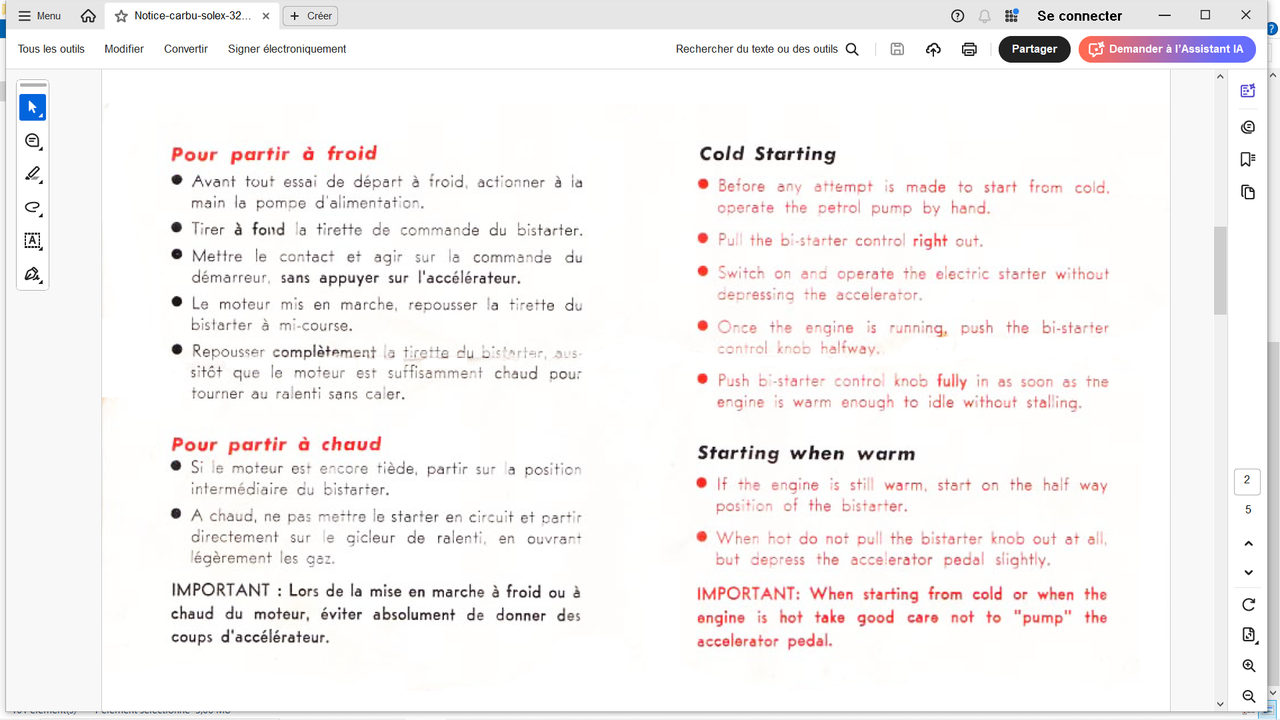Print the document with printer icon
Image resolution: width=1280 pixels, height=720 pixels.
[969, 49]
